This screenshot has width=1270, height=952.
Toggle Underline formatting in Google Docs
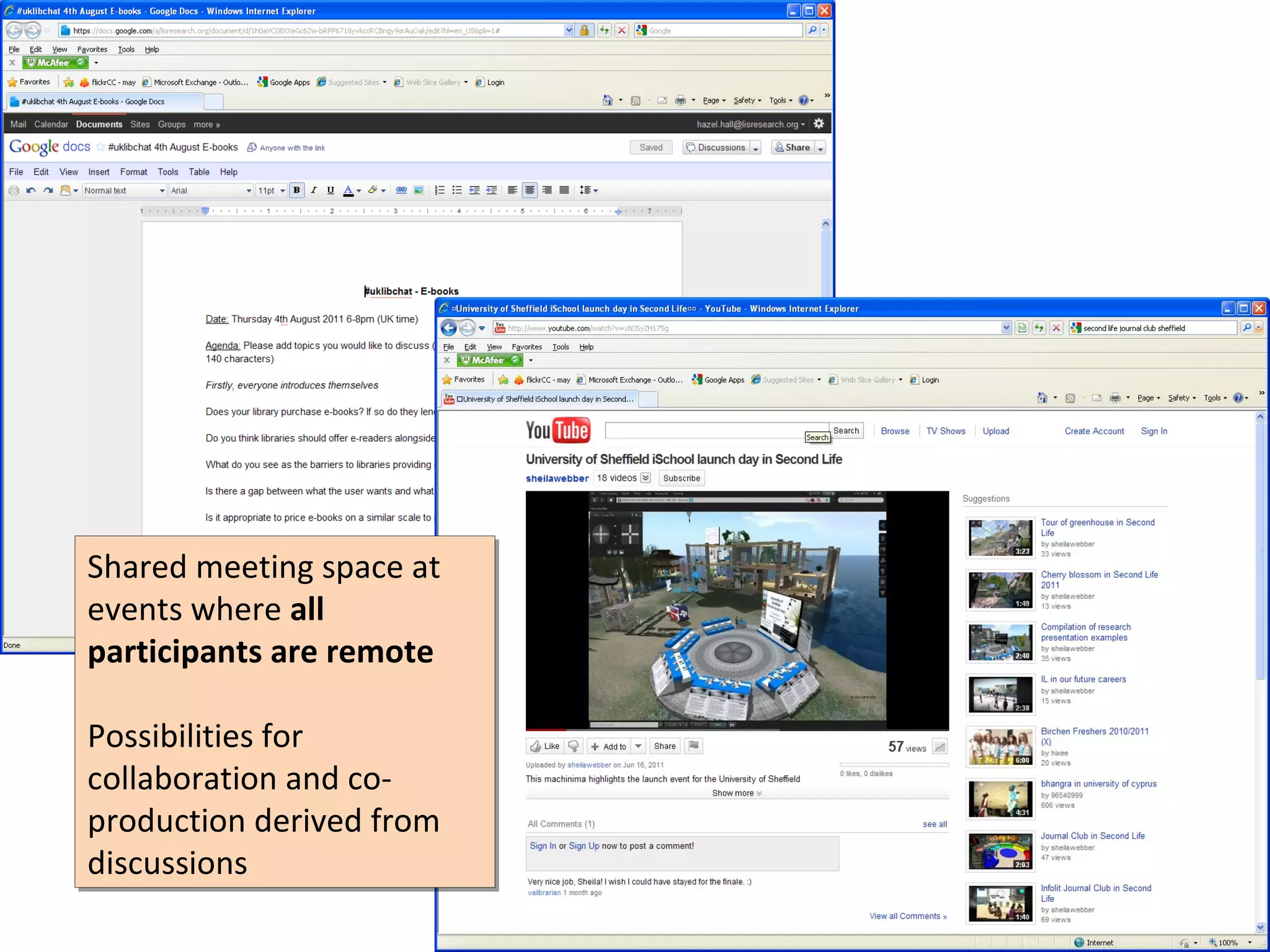[331, 190]
